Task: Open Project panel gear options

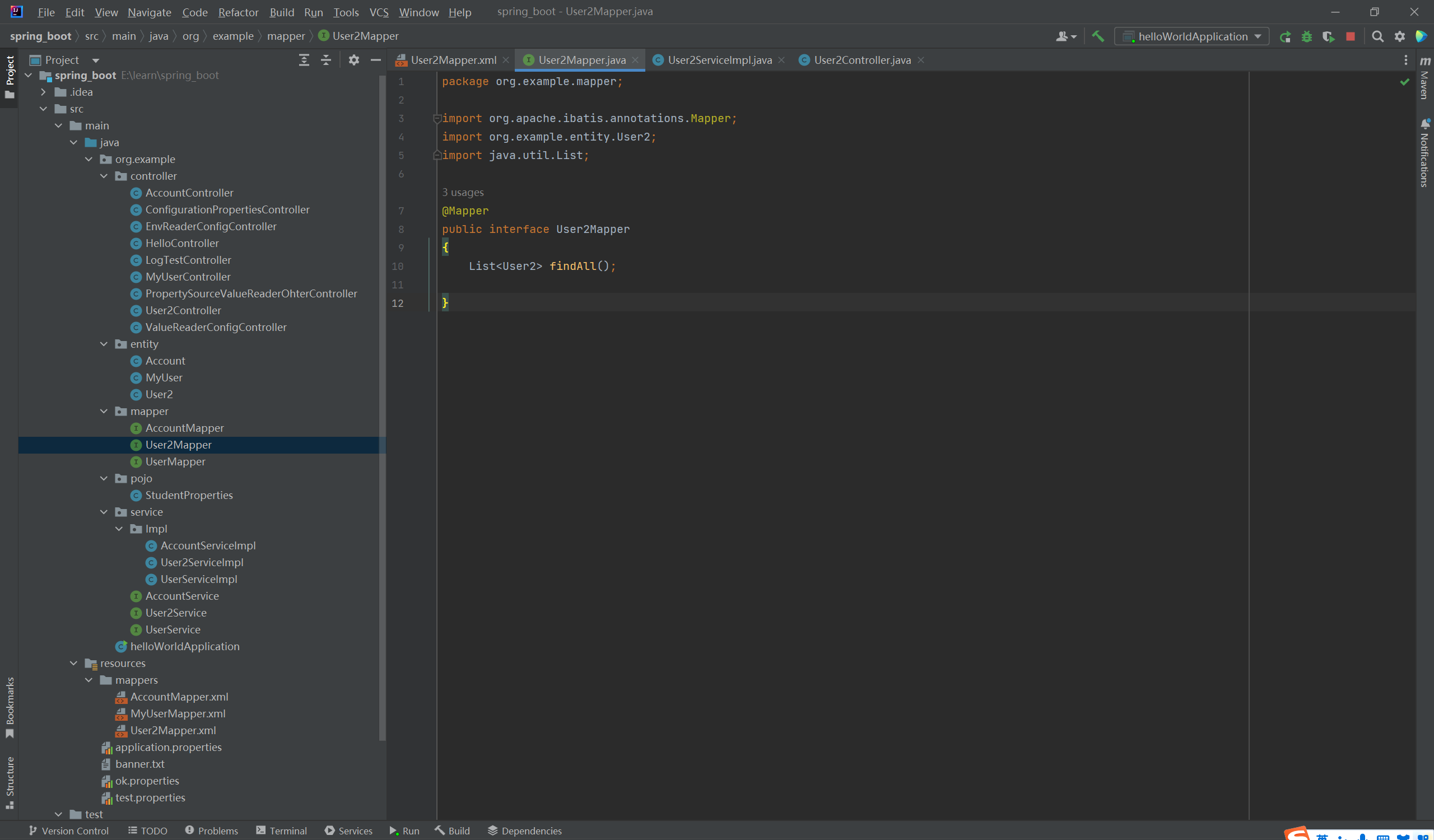Action: pyautogui.click(x=353, y=60)
